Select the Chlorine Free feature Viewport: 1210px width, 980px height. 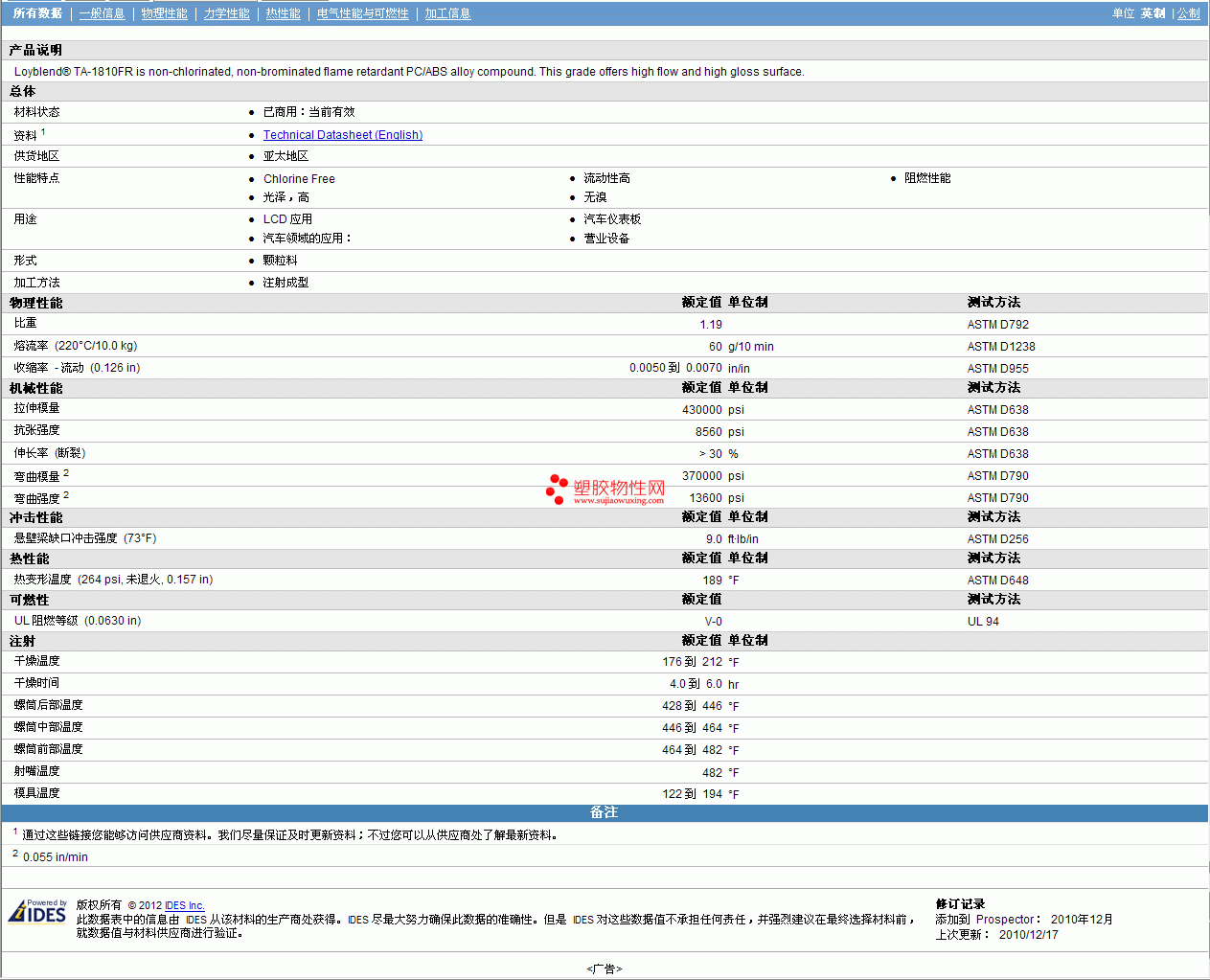300,179
